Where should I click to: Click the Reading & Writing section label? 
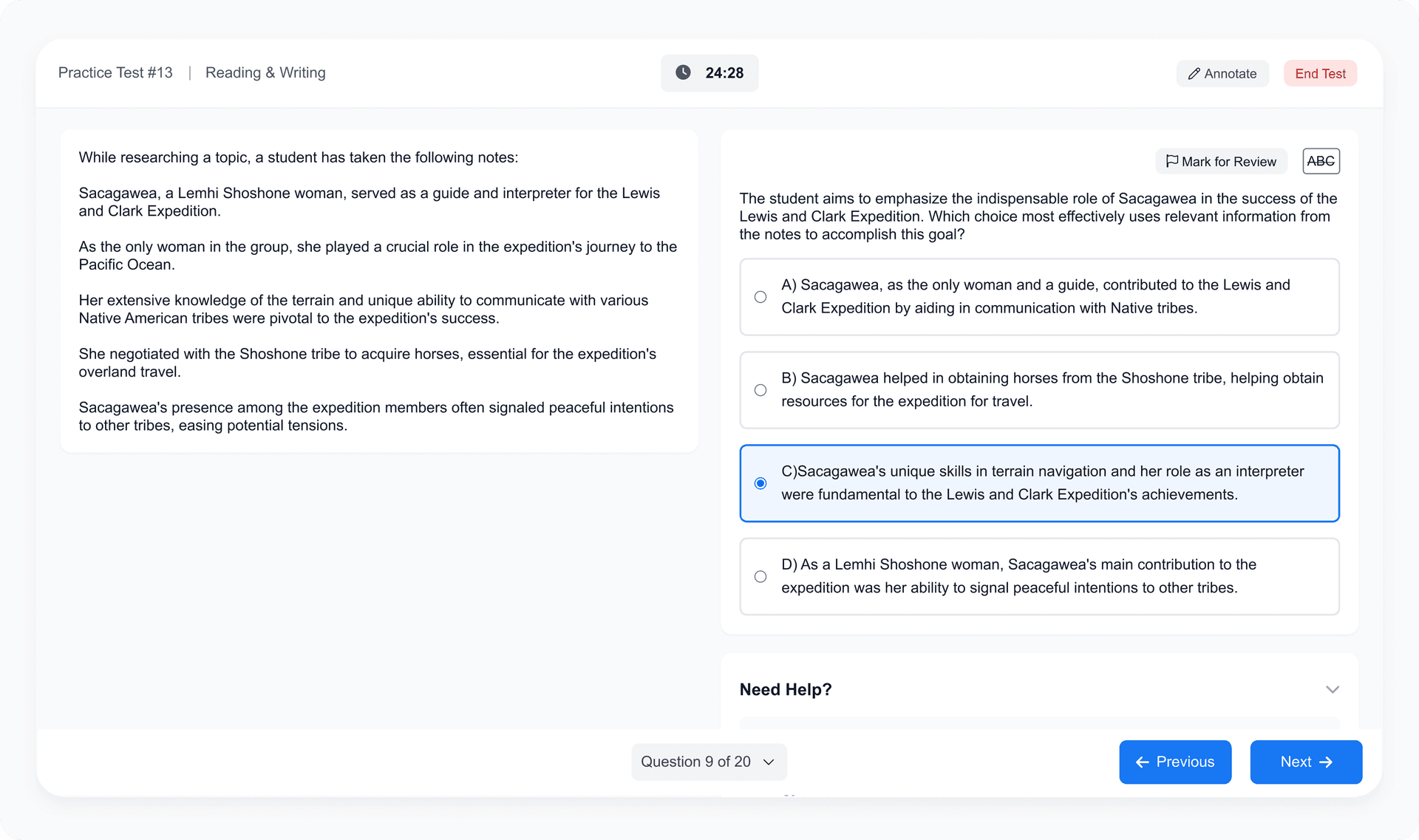[265, 72]
